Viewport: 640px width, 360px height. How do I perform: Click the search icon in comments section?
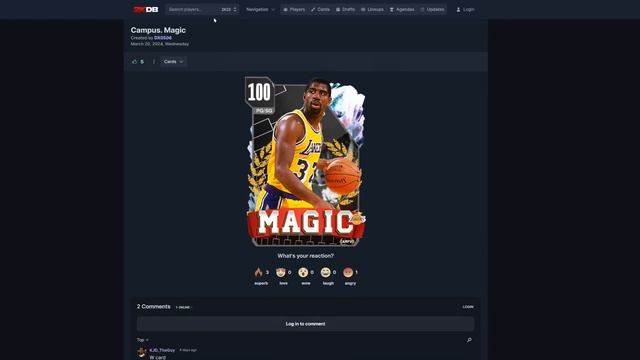469,340
